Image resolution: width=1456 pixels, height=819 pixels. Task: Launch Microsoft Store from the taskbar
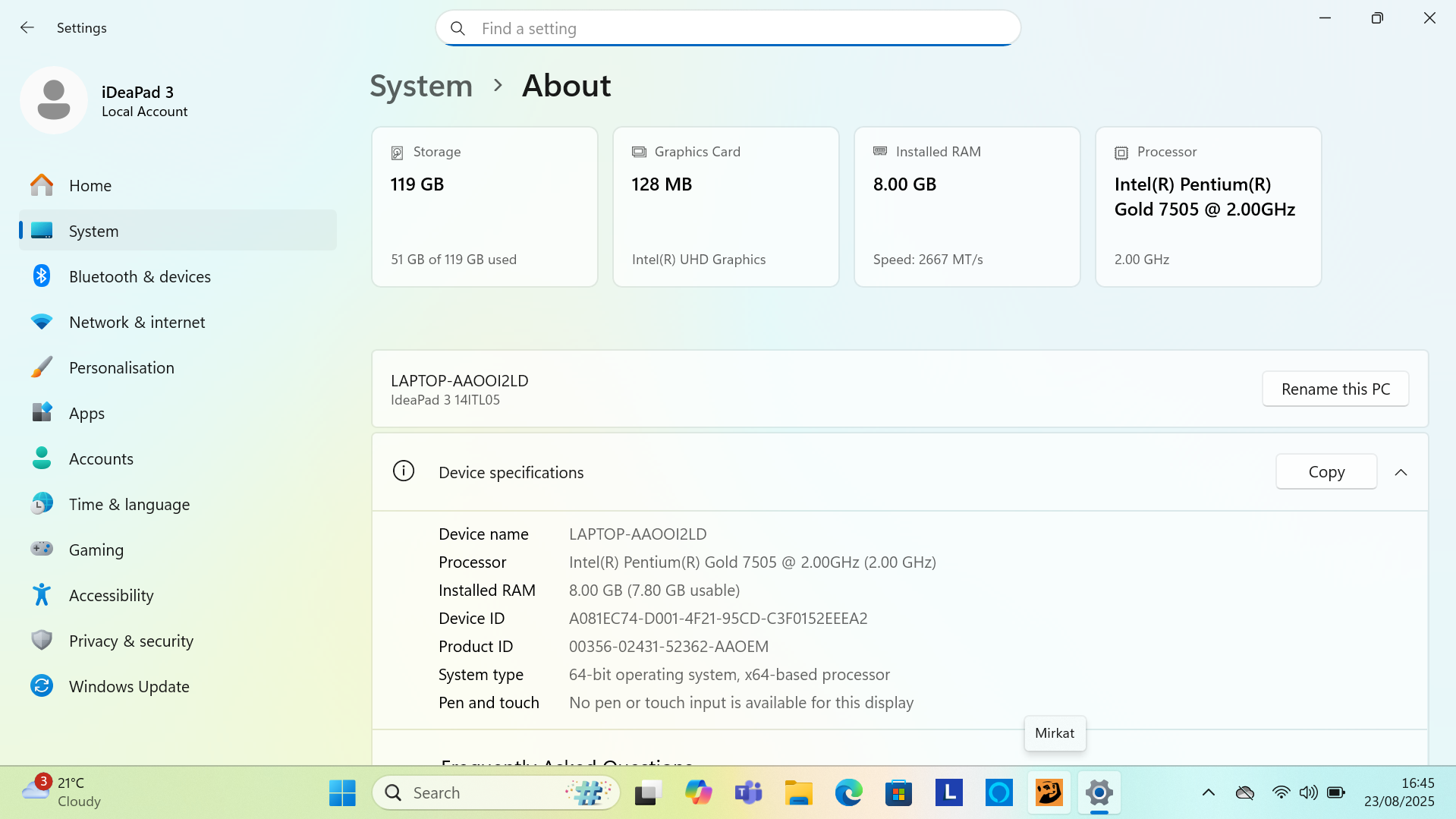coord(898,793)
